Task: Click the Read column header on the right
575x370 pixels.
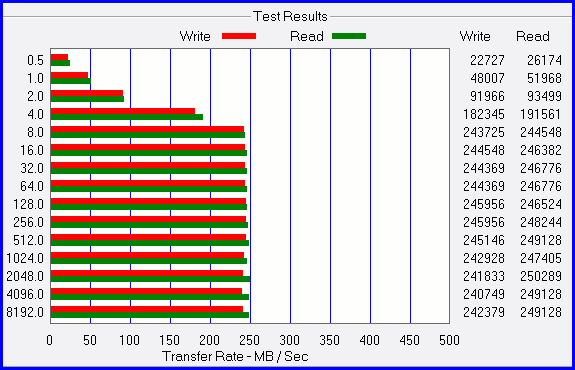Action: (533, 36)
